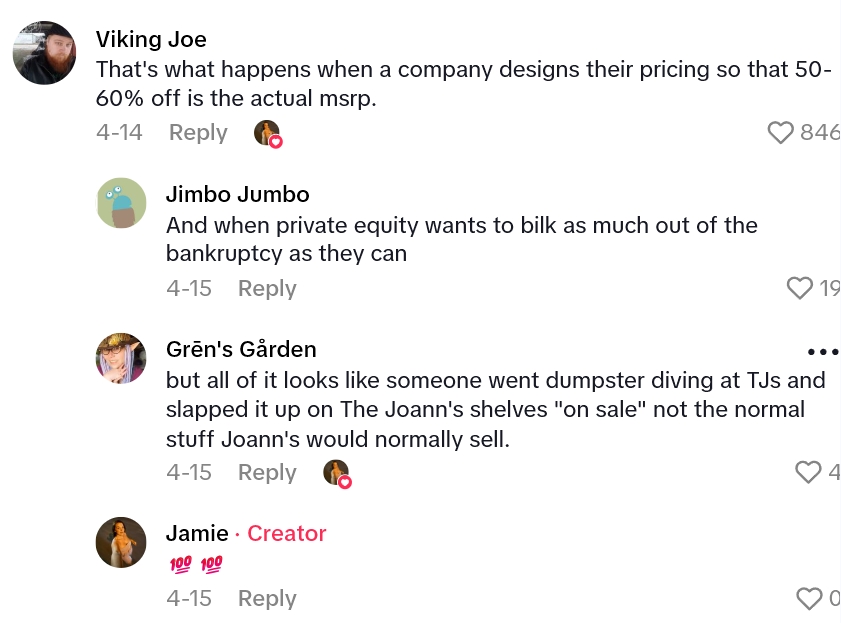Viewport: 841px width, 623px height.
Task: Open the Jamie username link
Action: coord(197,533)
